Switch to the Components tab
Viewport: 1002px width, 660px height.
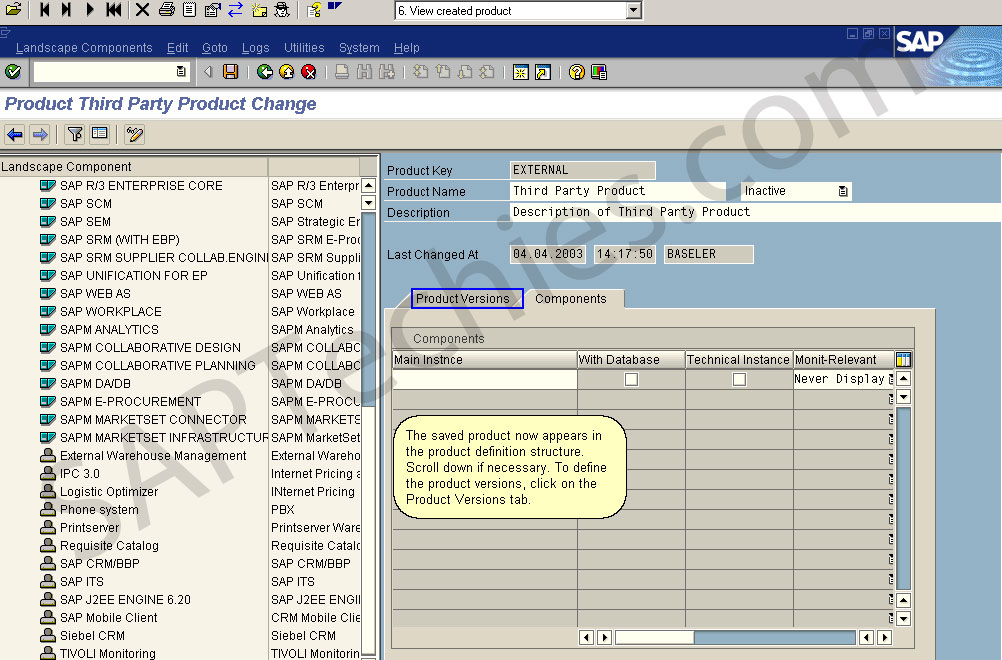571,299
